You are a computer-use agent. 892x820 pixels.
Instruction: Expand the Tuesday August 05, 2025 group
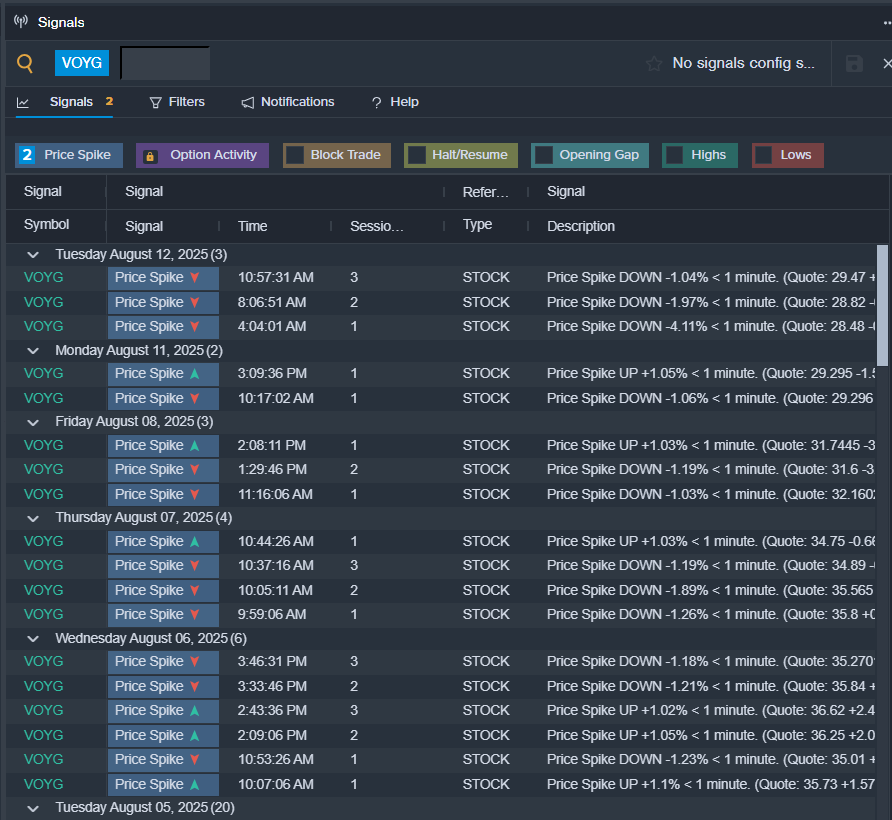click(33, 807)
